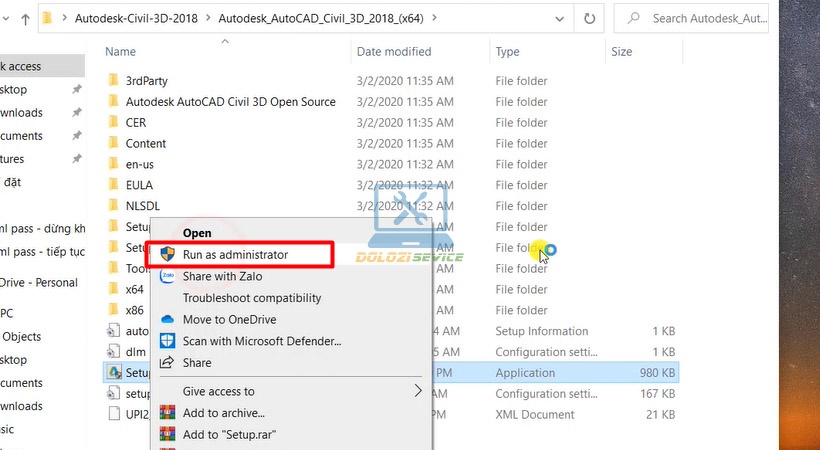This screenshot has height=450, width=820.
Task: Click the 980 KB size cell
Action: pyautogui.click(x=657, y=373)
